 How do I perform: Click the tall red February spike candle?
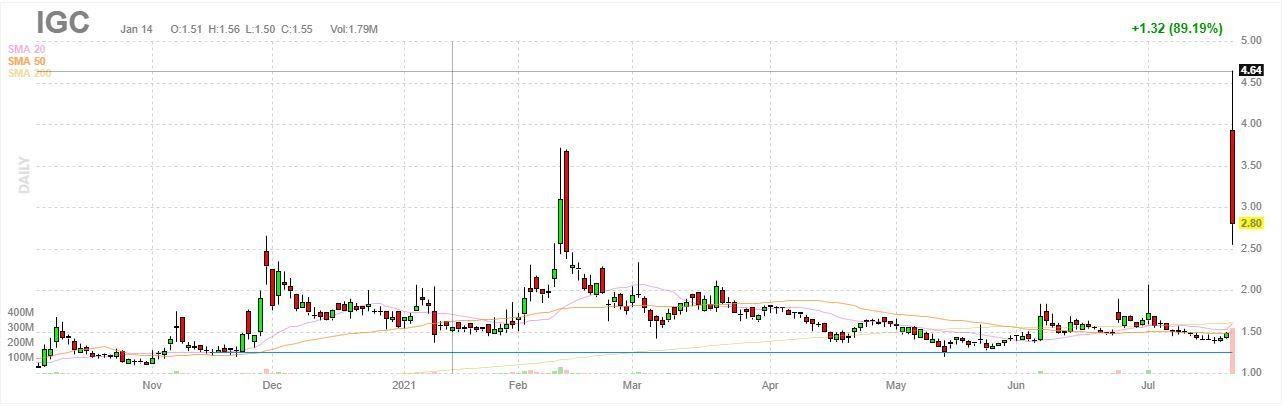(566, 200)
